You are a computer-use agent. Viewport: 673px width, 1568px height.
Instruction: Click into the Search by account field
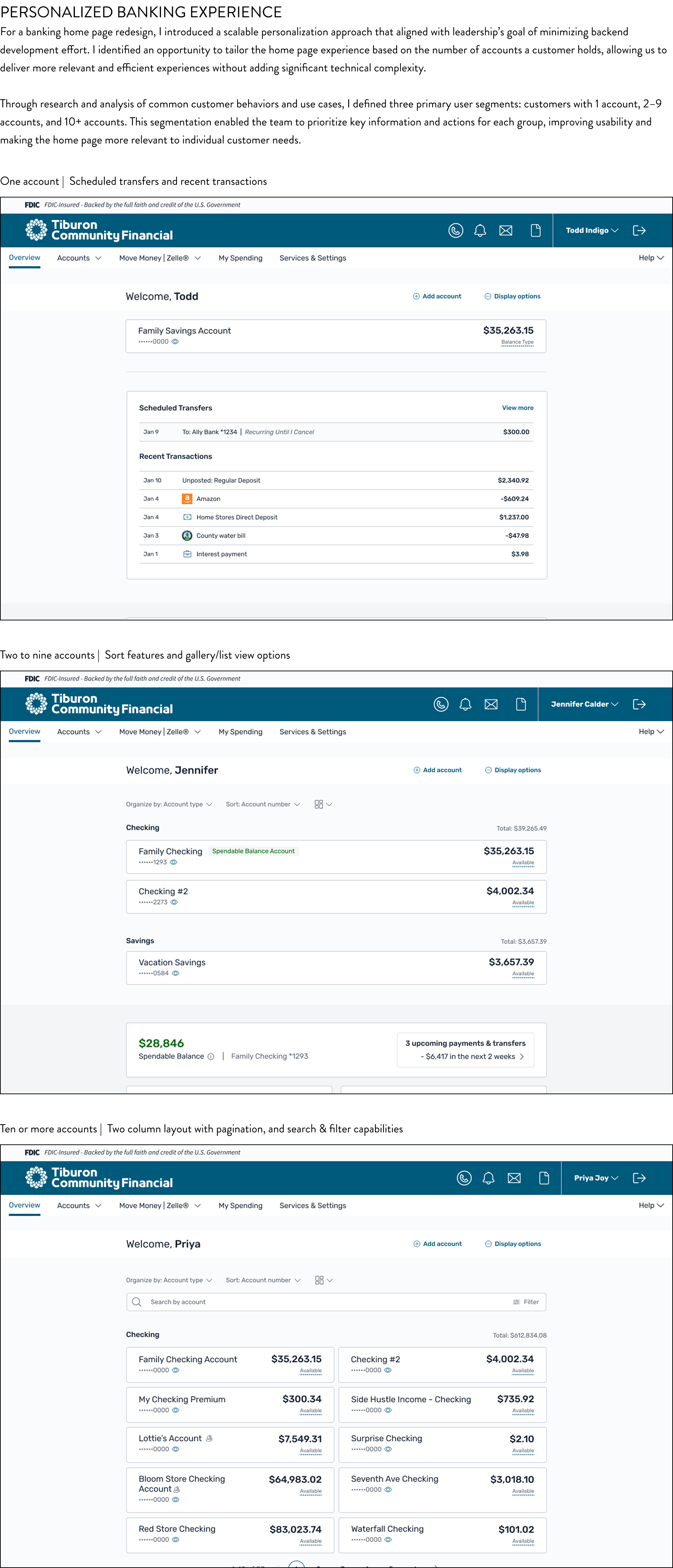coord(336,1302)
